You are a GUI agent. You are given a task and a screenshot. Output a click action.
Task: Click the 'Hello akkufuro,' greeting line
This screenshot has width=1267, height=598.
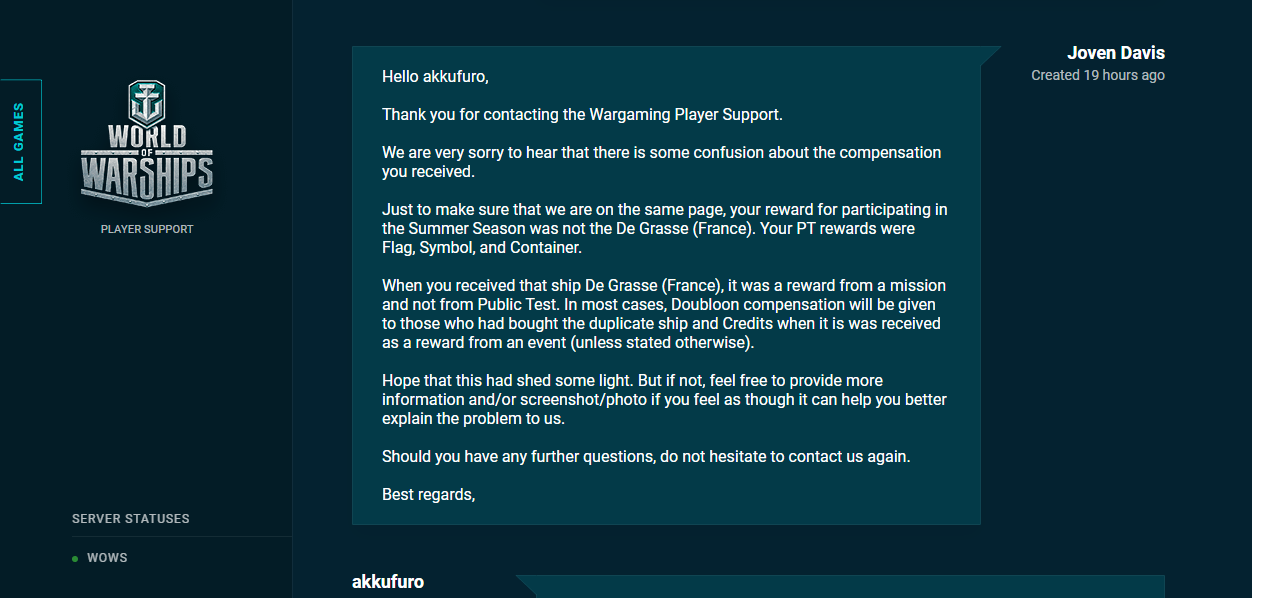435,76
